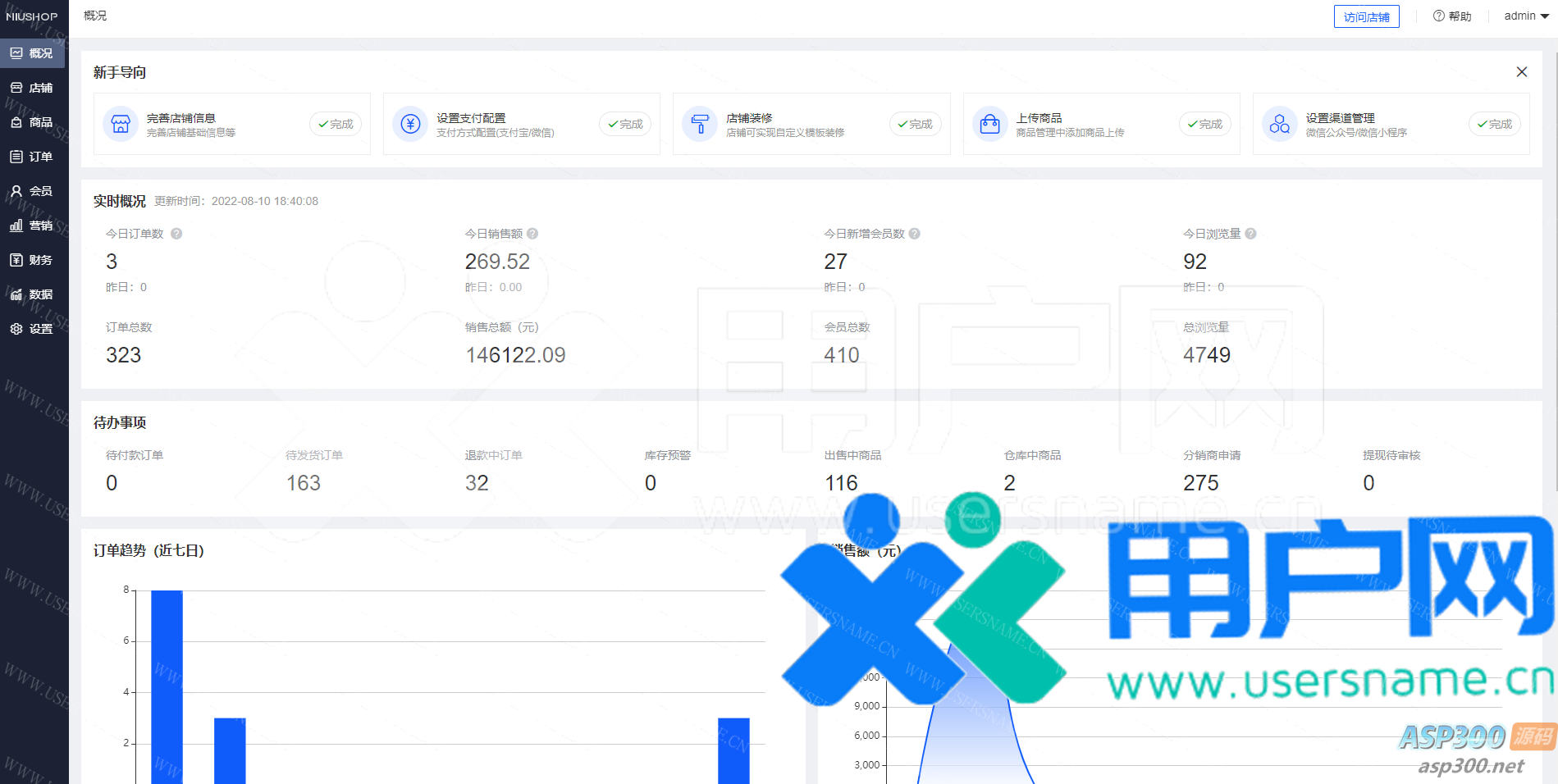
Task: Click the 分销商申请 count 275
Action: coord(1201,483)
